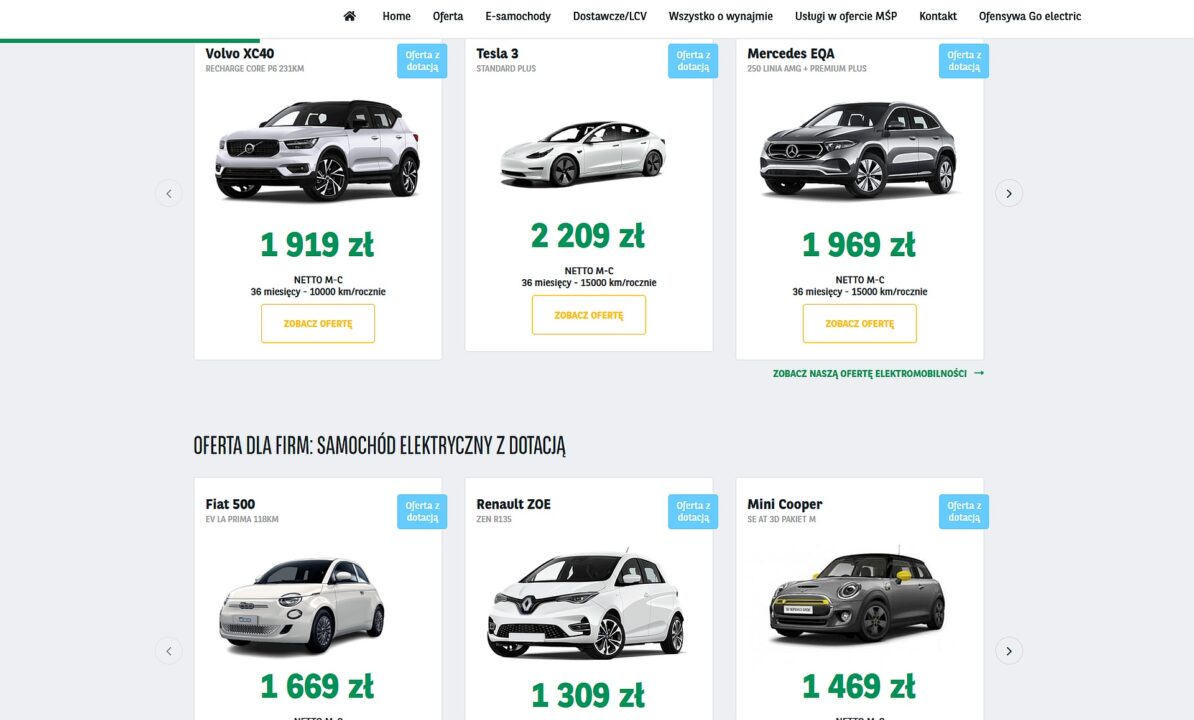This screenshot has height=720, width=1194.
Task: Navigate to E-samochody section
Action: pyautogui.click(x=518, y=16)
